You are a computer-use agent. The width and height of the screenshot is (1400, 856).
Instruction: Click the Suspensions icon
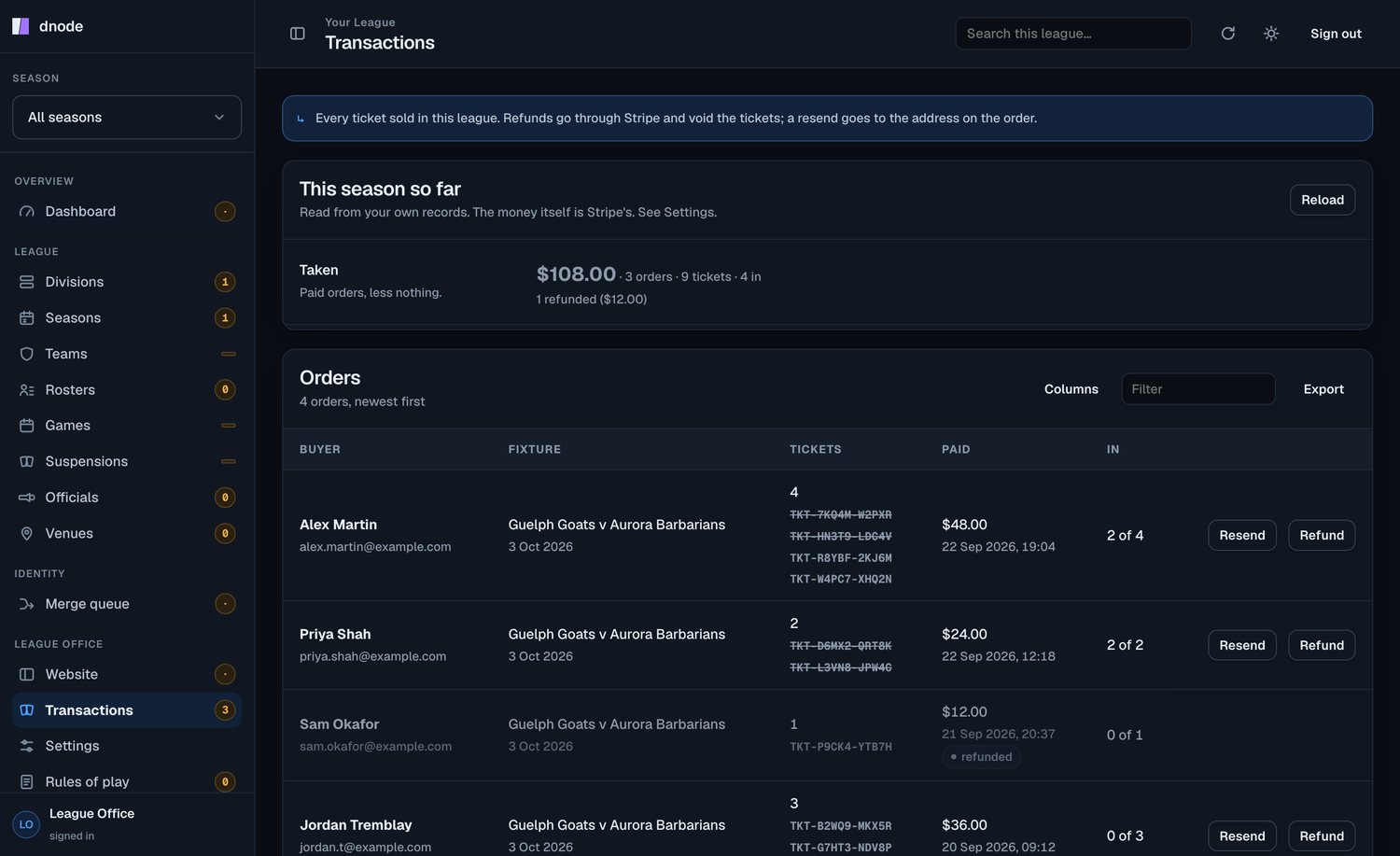(27, 462)
